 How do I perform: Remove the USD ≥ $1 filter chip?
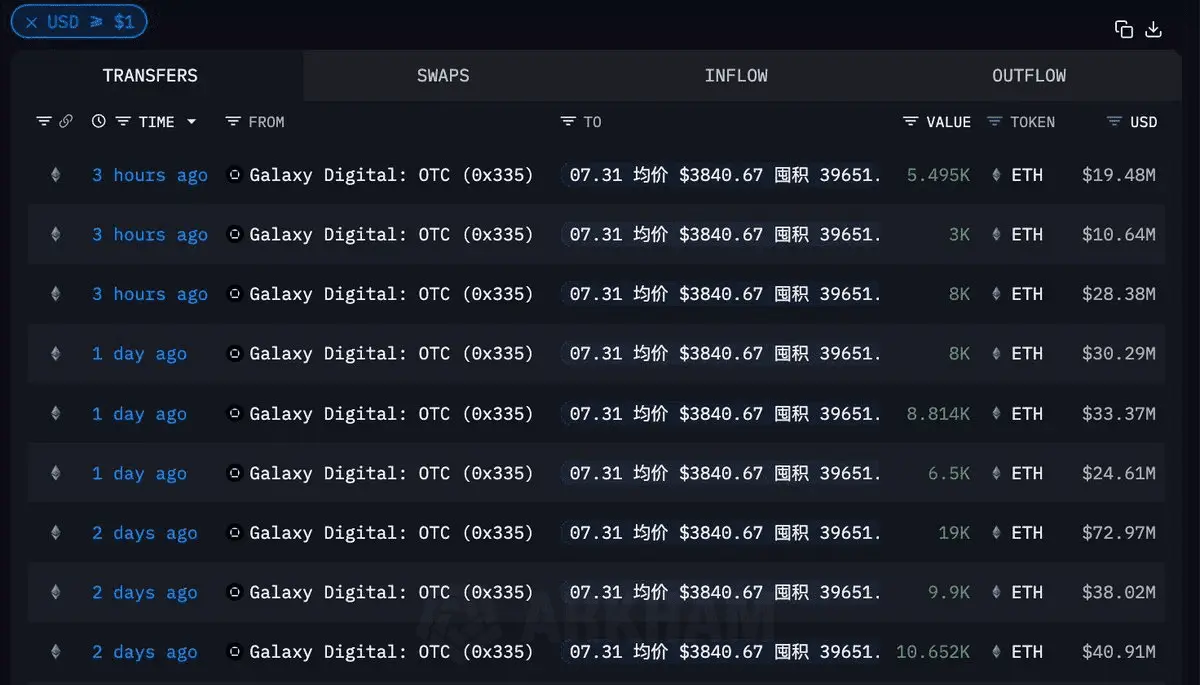(32, 22)
